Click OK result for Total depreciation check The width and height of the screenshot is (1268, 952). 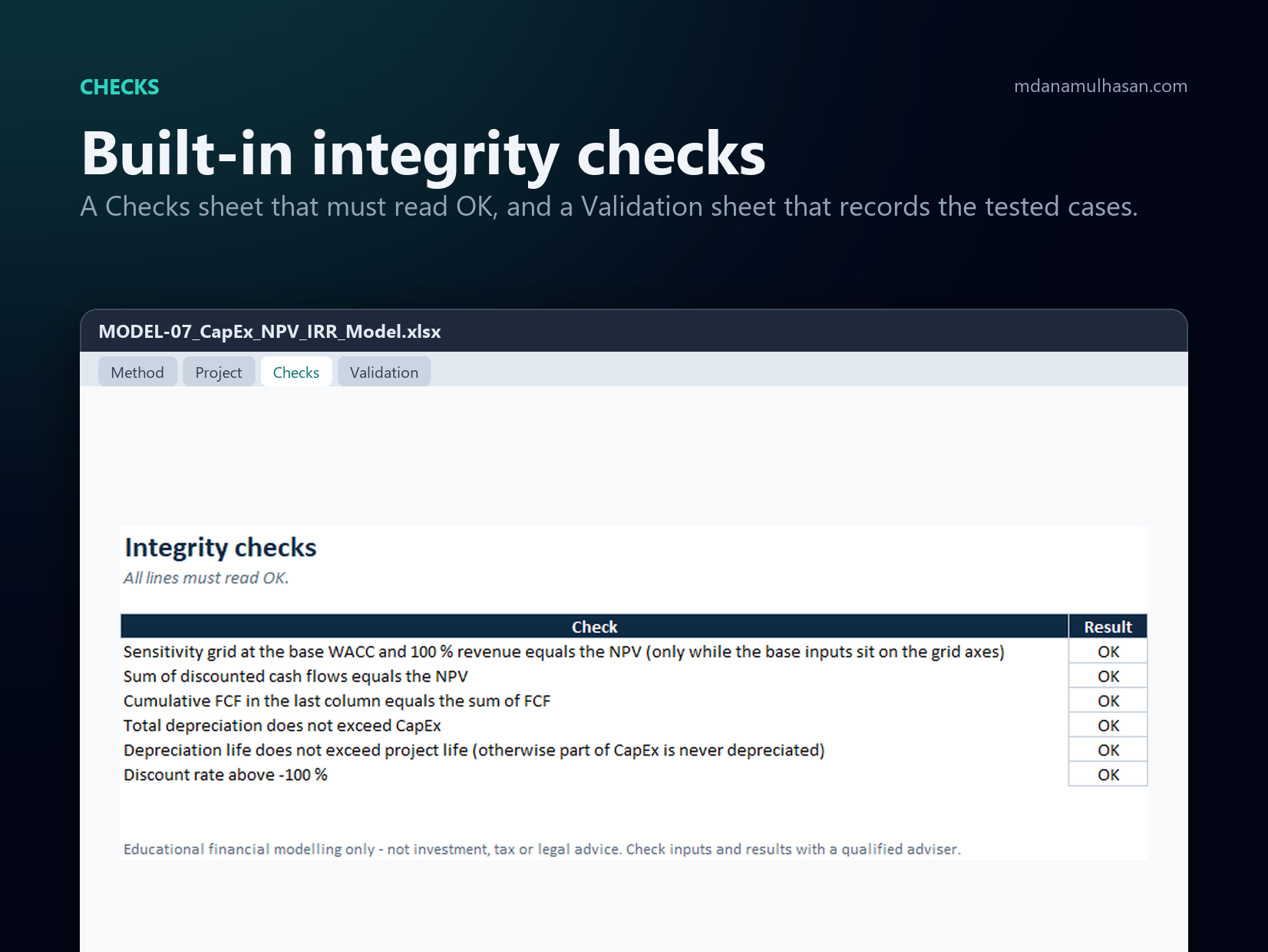click(x=1108, y=726)
